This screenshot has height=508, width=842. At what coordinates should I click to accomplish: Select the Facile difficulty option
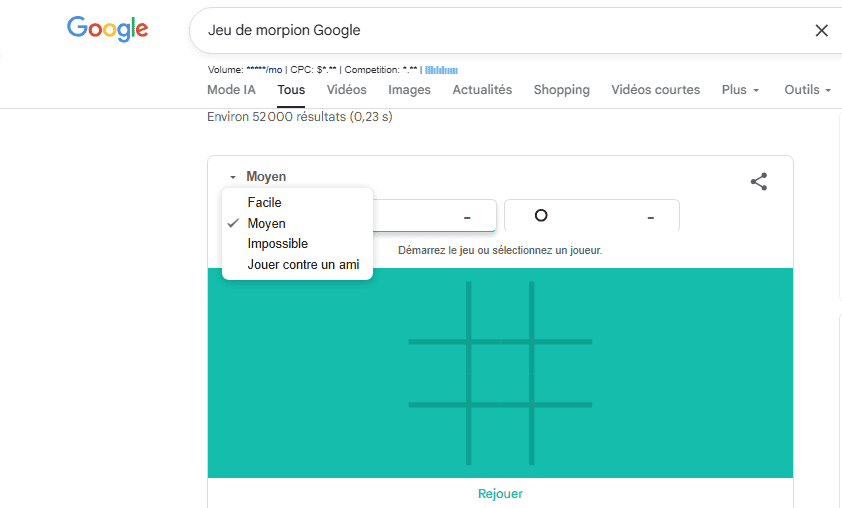point(265,203)
